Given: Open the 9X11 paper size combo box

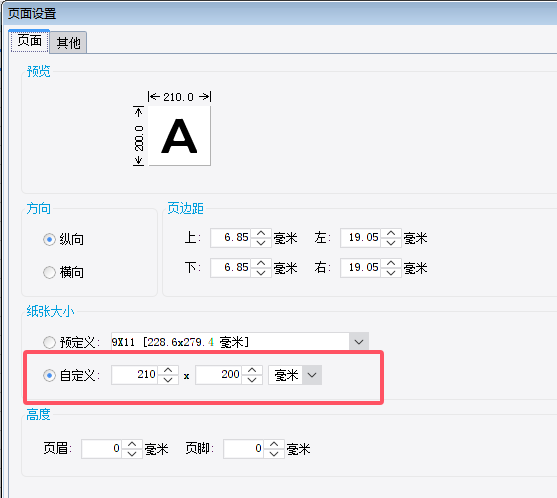Looking at the screenshot, I should click(x=240, y=342).
